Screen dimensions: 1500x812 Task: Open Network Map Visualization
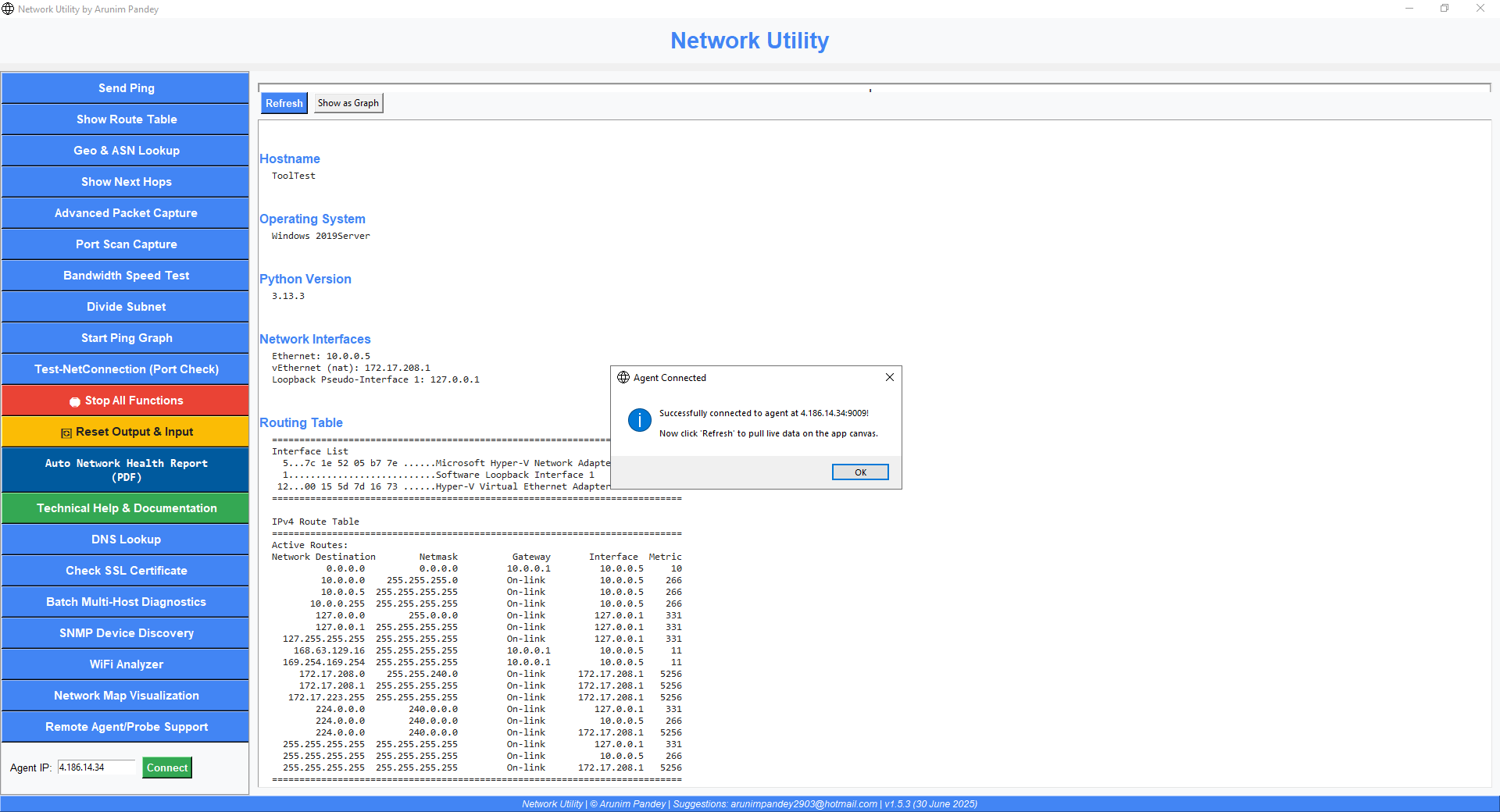pos(125,695)
